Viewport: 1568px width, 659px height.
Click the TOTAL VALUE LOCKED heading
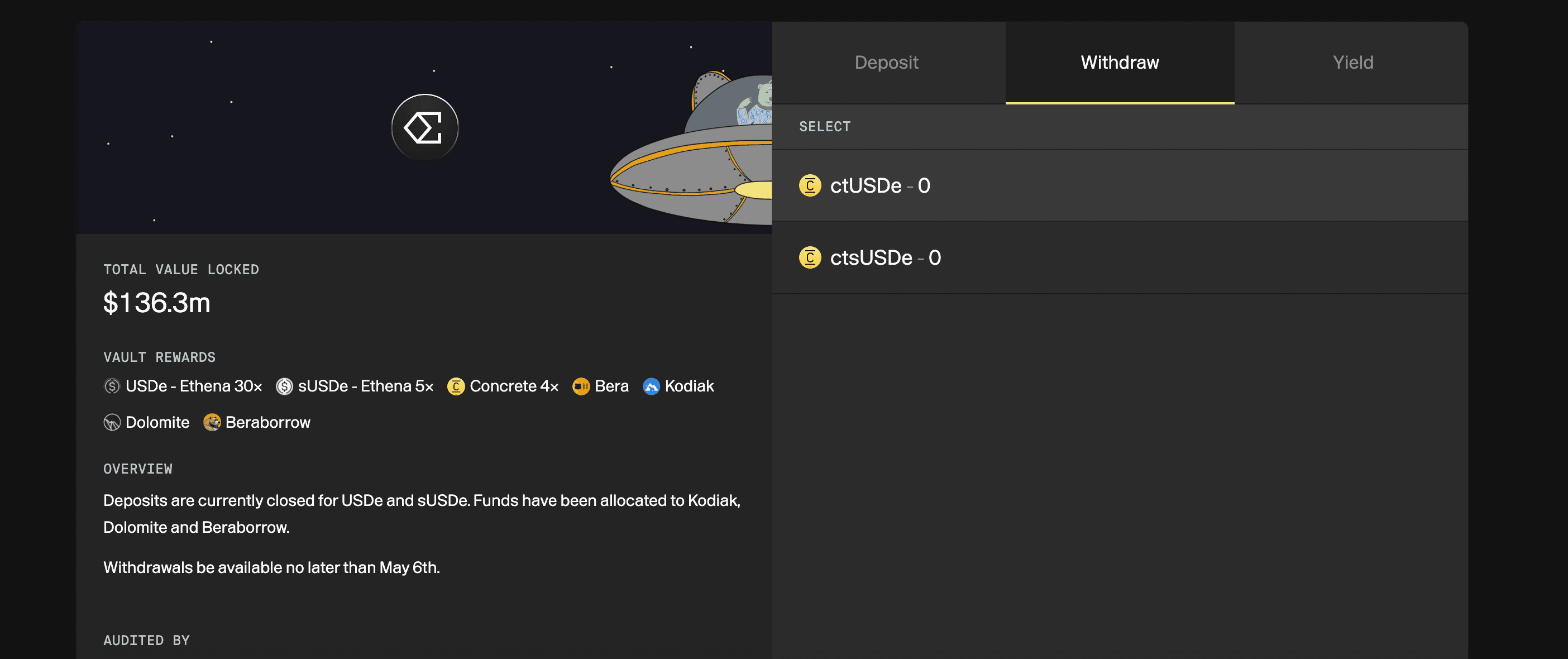(x=181, y=270)
